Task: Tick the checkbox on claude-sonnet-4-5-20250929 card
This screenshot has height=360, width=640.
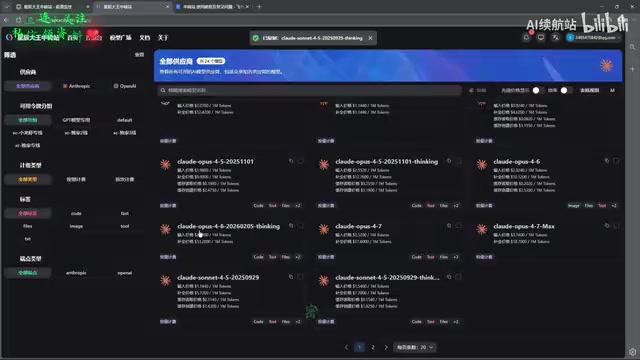Action: 300,277
